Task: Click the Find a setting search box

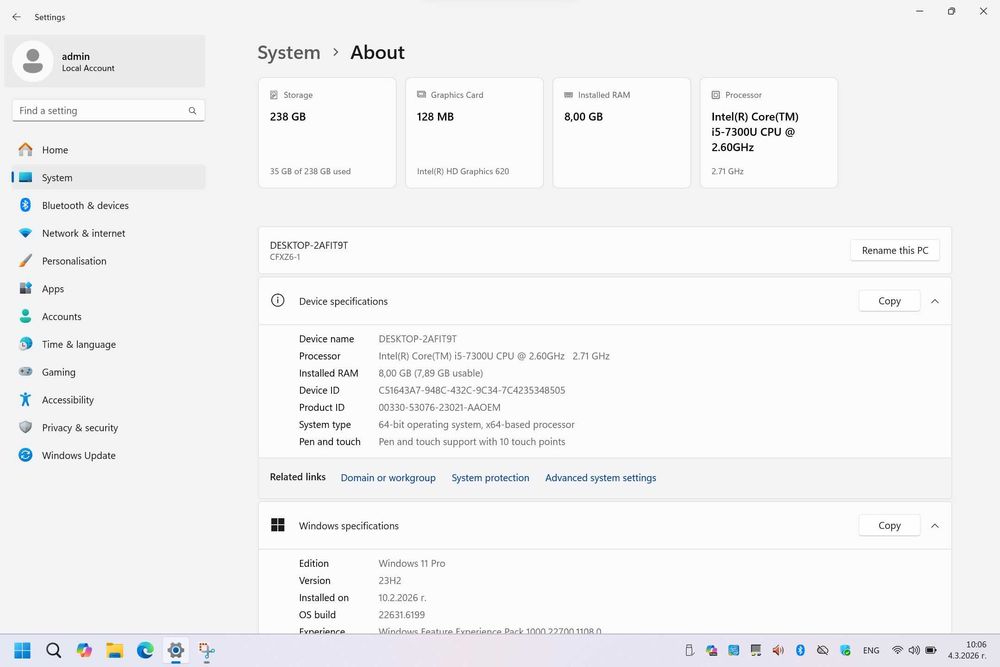Action: pos(108,110)
